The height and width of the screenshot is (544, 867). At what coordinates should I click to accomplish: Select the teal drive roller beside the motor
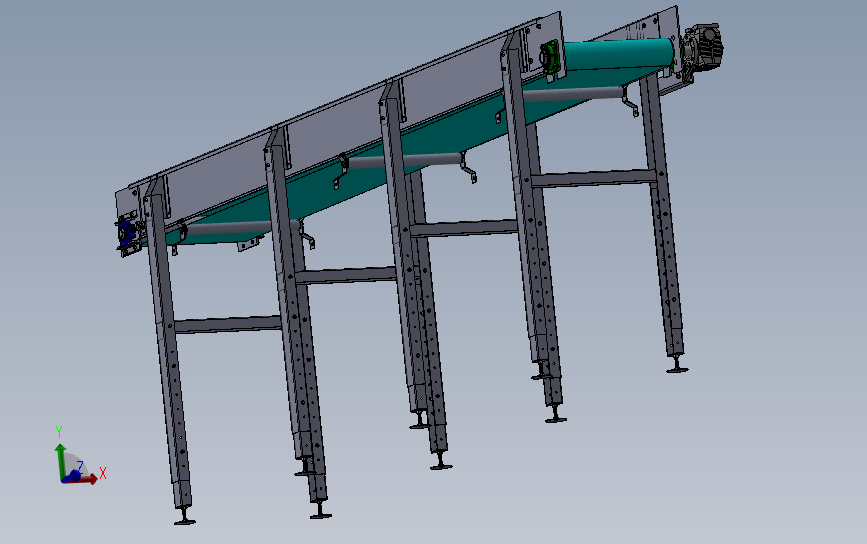tap(619, 54)
